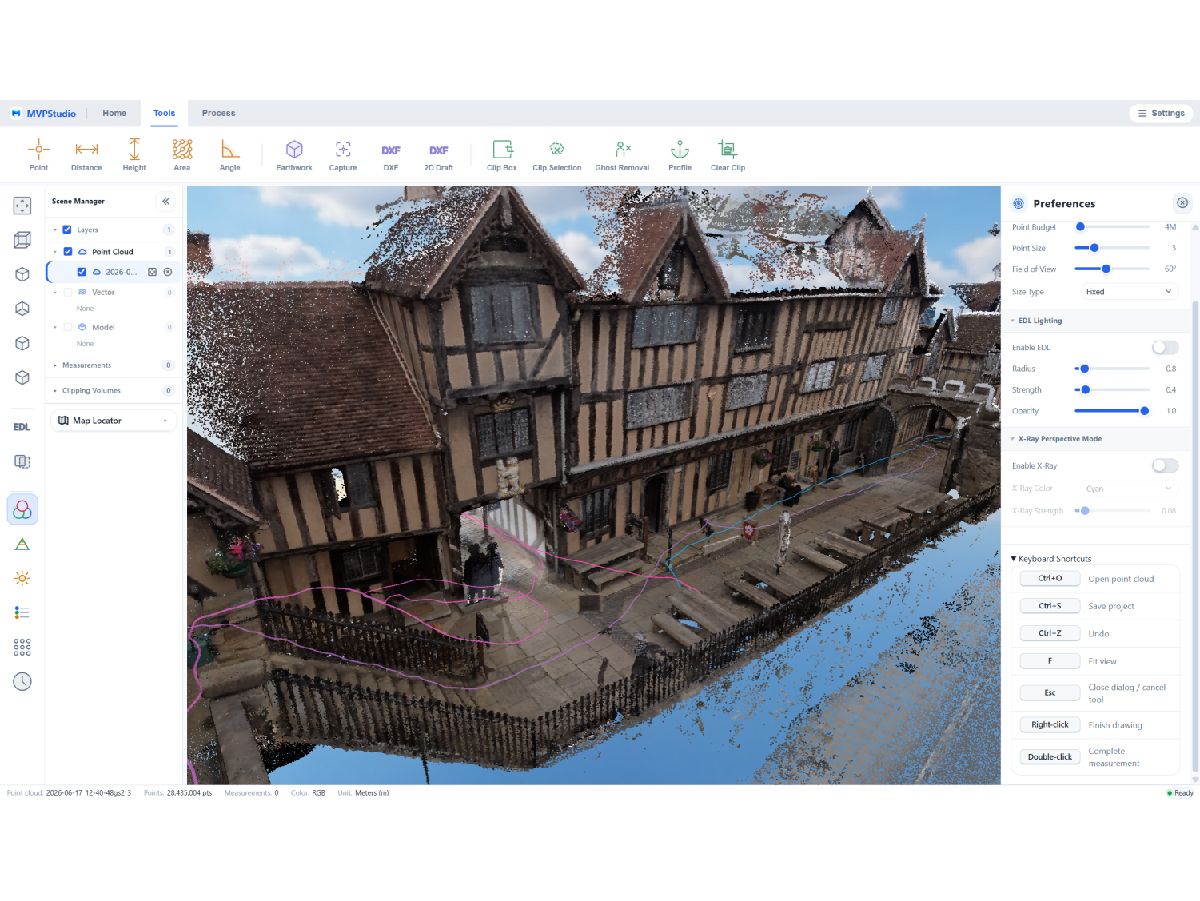Adjust the Point Size slider
The image size is (1200, 901).
1112,248
